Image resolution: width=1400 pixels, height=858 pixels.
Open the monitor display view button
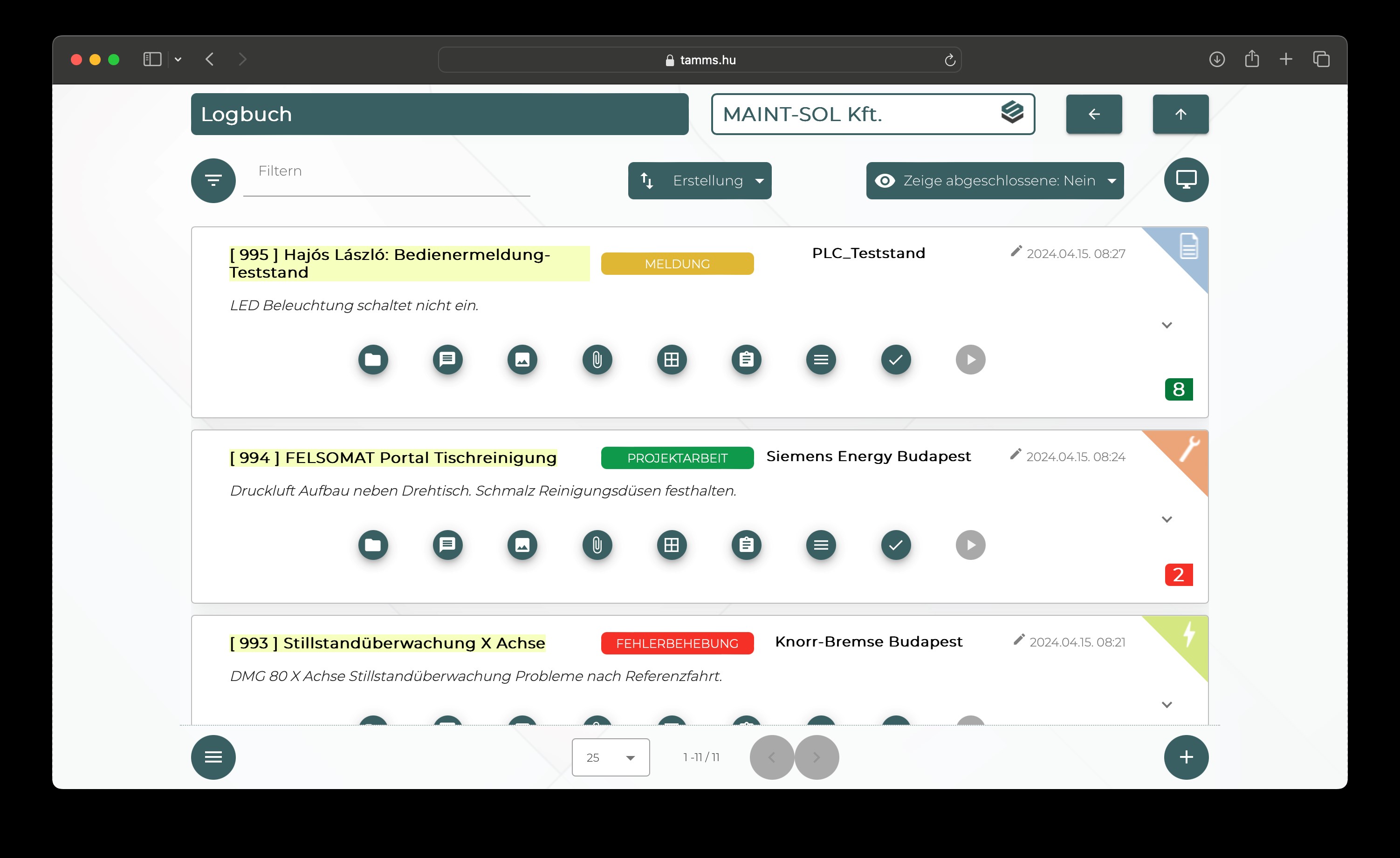point(1186,180)
